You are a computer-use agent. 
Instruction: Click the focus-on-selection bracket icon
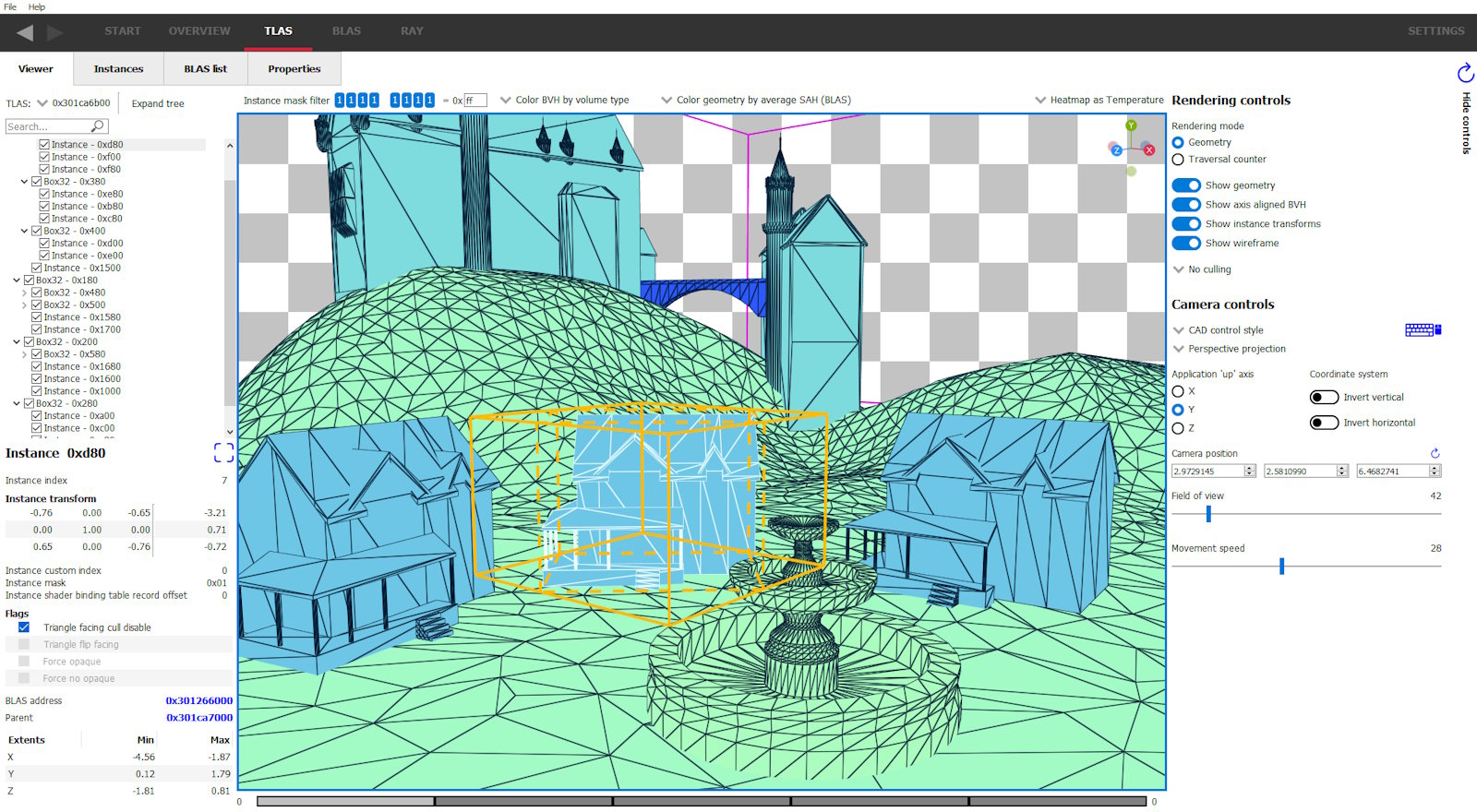pos(223,452)
